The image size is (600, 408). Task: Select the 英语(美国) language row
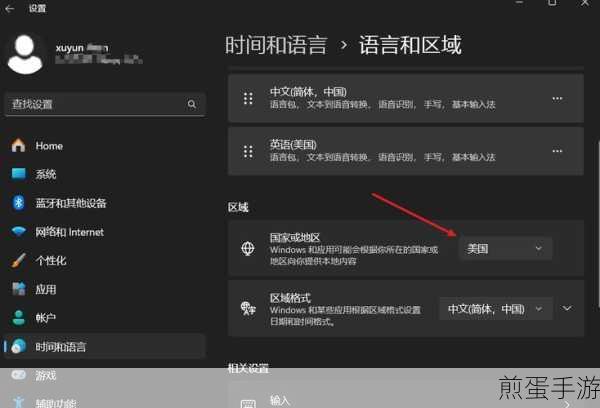pos(406,152)
